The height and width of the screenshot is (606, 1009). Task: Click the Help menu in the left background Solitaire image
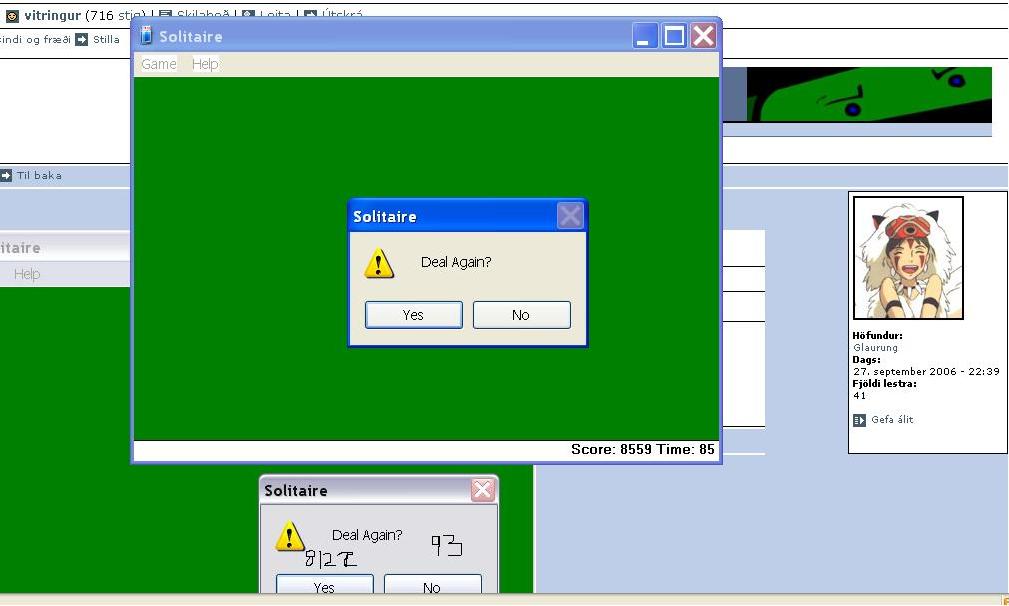(27, 274)
